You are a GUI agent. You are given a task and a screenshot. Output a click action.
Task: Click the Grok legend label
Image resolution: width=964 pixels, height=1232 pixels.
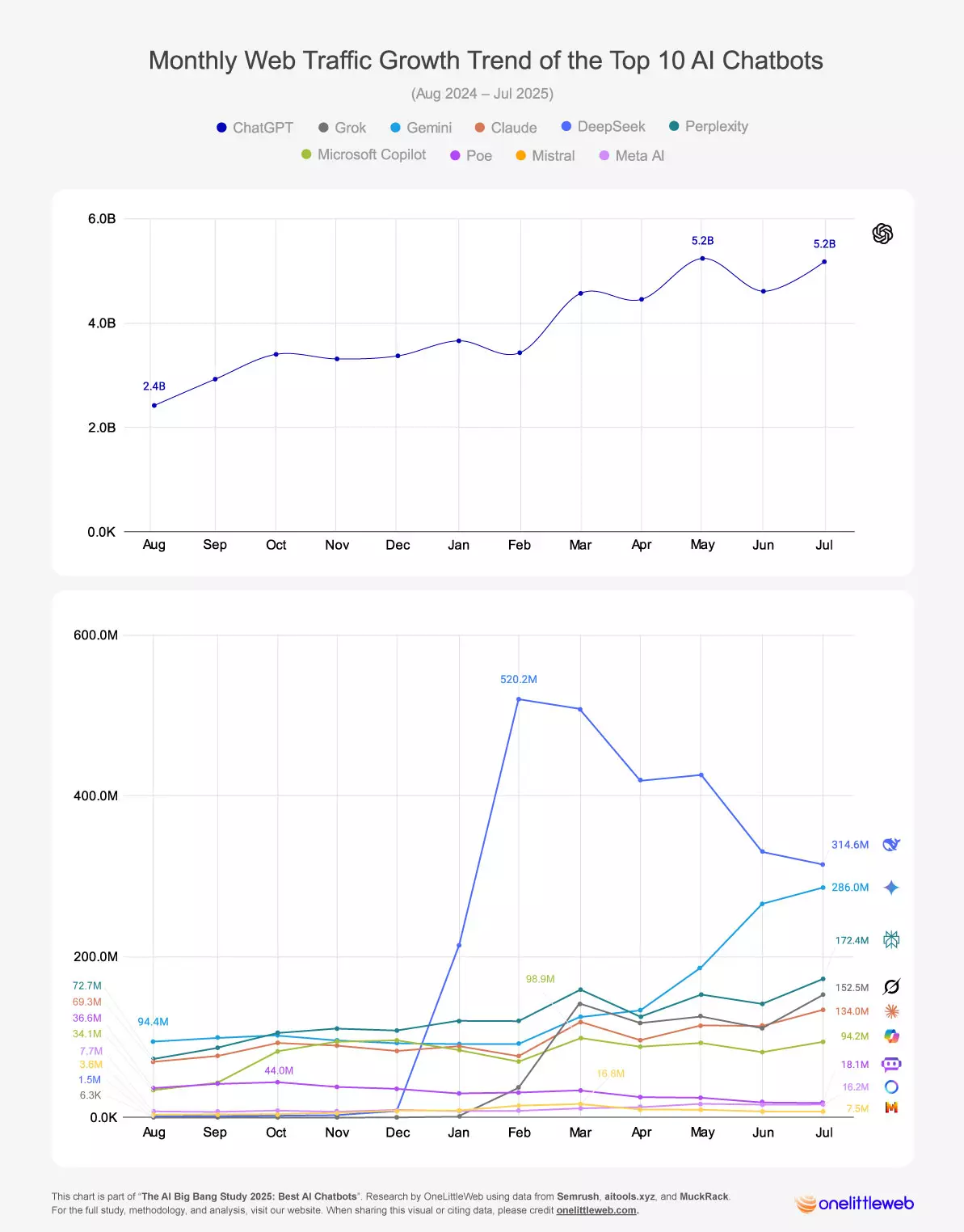[350, 128]
